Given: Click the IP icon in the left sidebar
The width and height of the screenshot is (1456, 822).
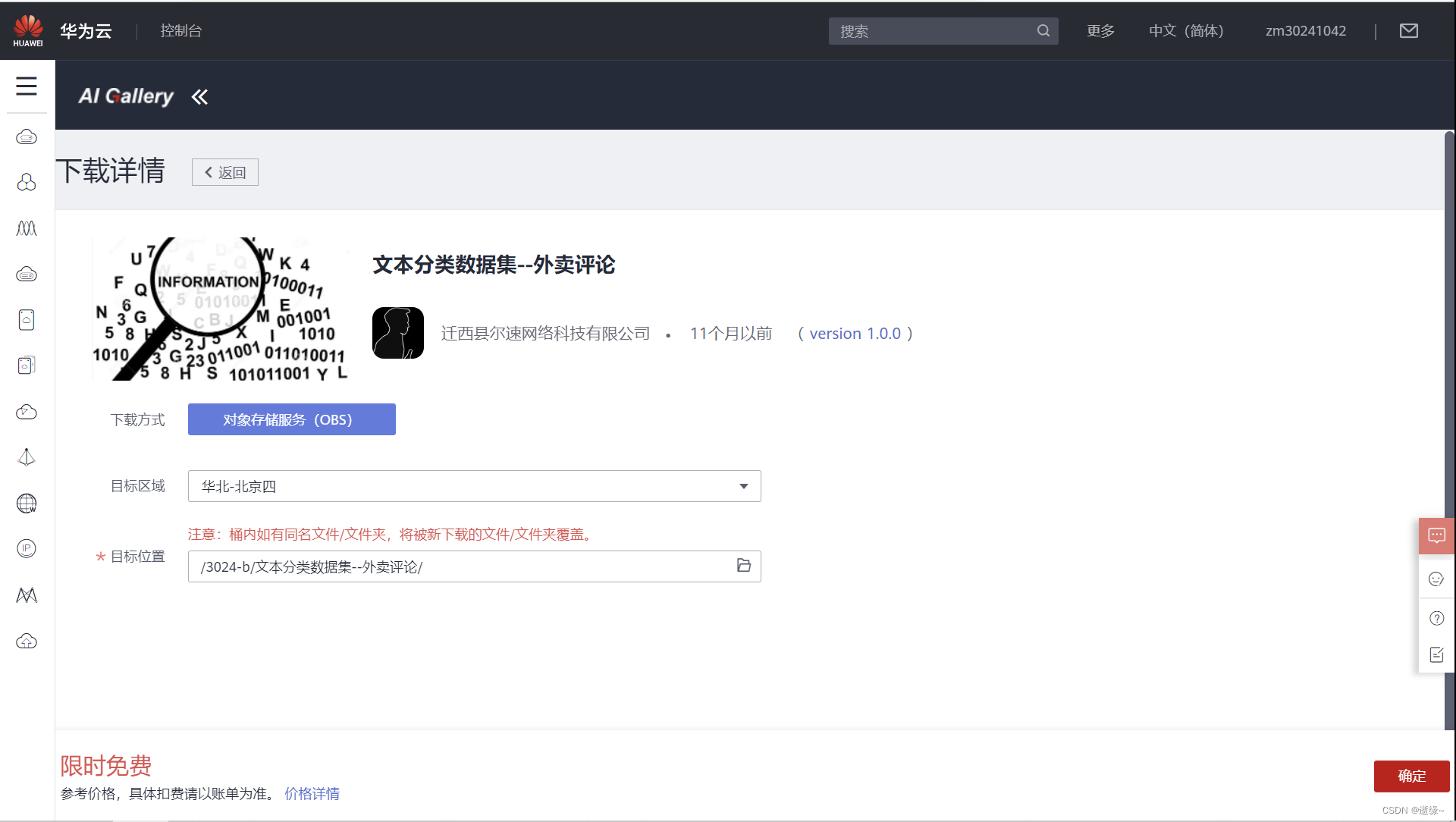Looking at the screenshot, I should (x=27, y=548).
